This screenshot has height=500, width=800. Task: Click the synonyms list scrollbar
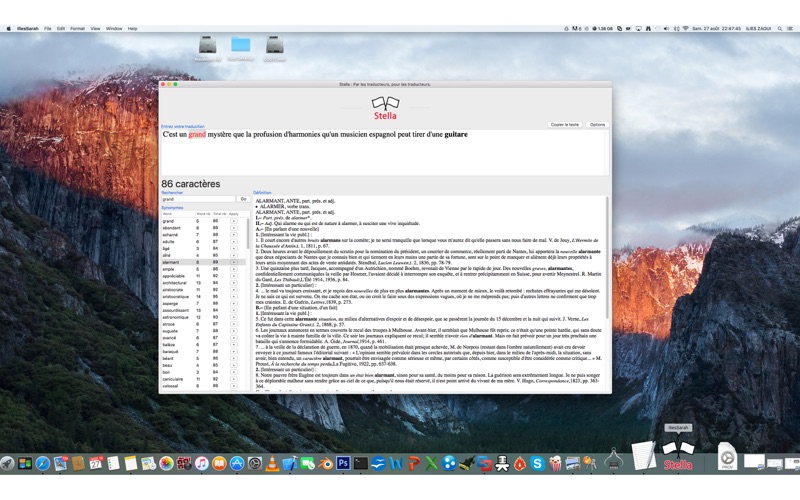click(x=248, y=235)
